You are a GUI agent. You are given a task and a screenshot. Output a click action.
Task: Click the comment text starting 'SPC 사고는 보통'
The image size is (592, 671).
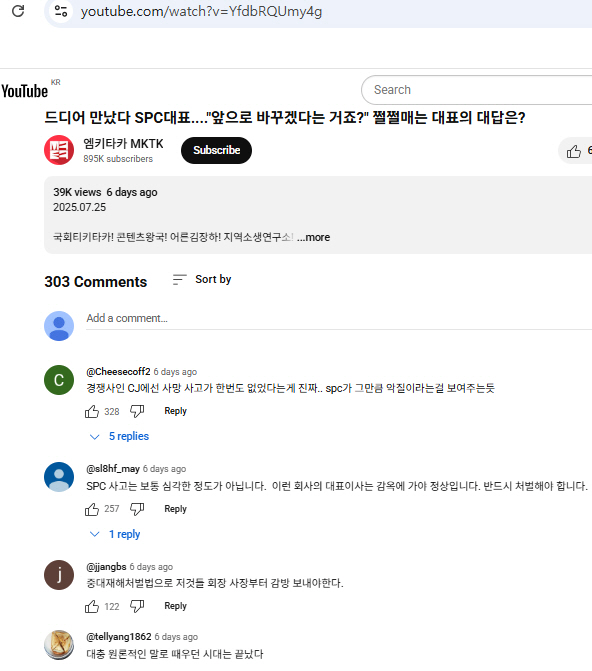pyautogui.click(x=337, y=486)
